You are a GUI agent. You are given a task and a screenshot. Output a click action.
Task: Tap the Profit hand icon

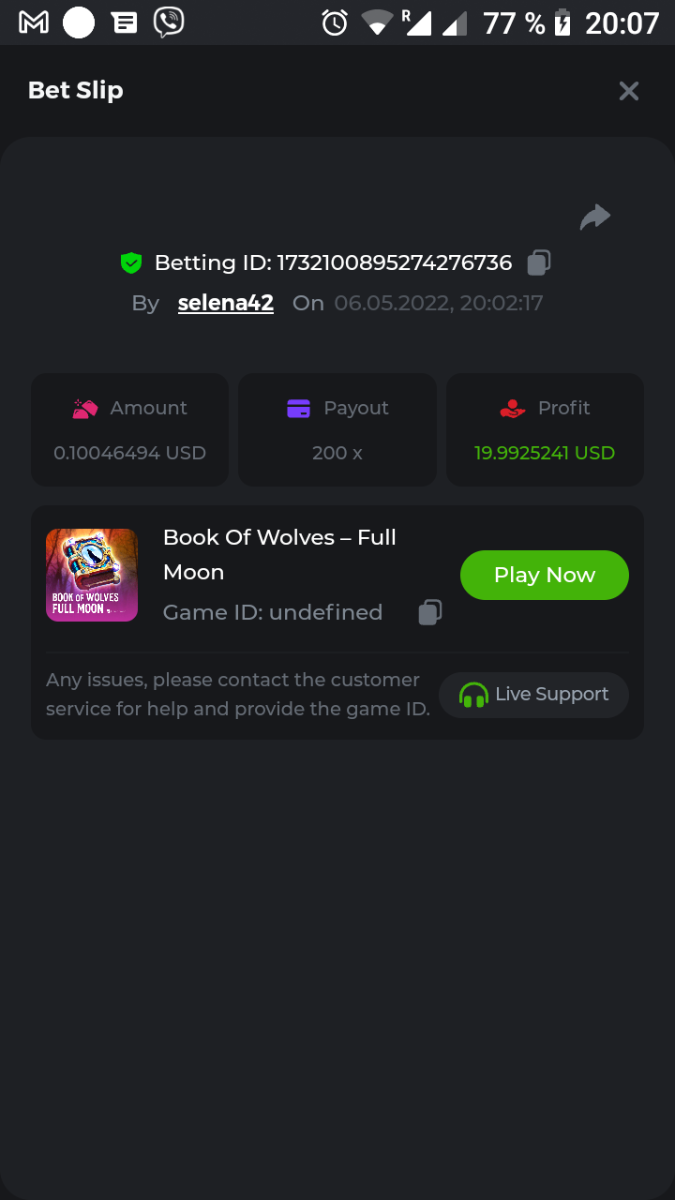coord(512,408)
